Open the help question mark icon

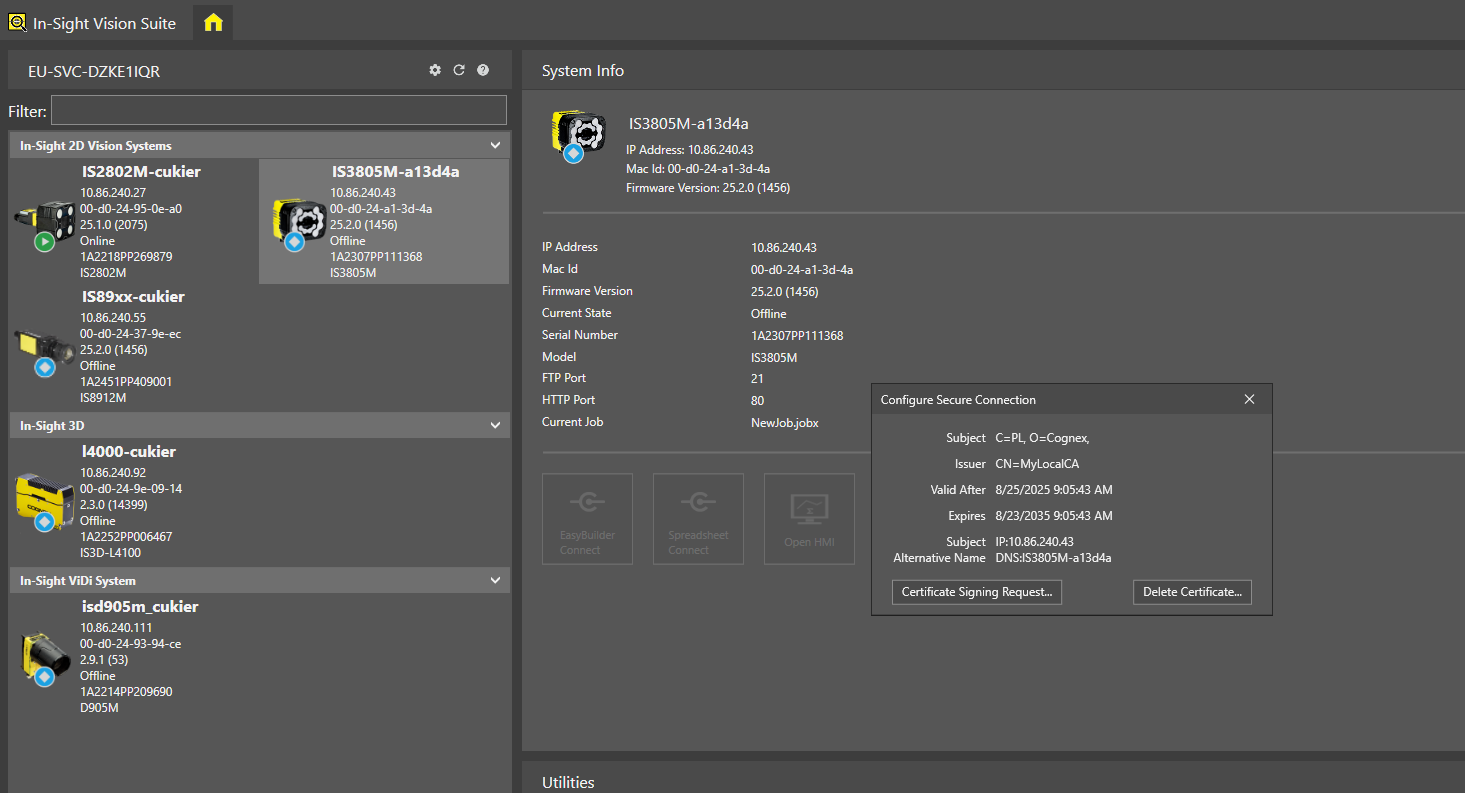(x=483, y=70)
